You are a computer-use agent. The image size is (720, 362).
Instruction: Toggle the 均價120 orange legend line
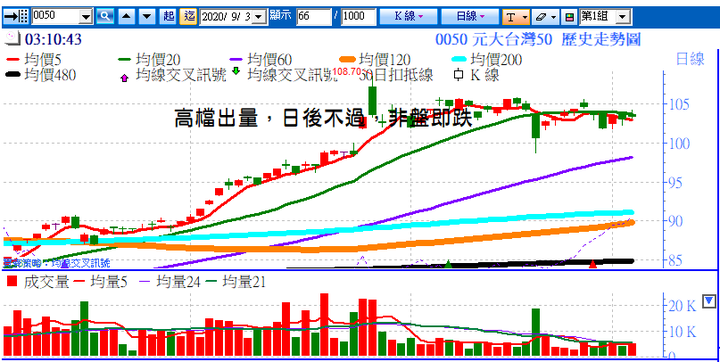(376, 59)
